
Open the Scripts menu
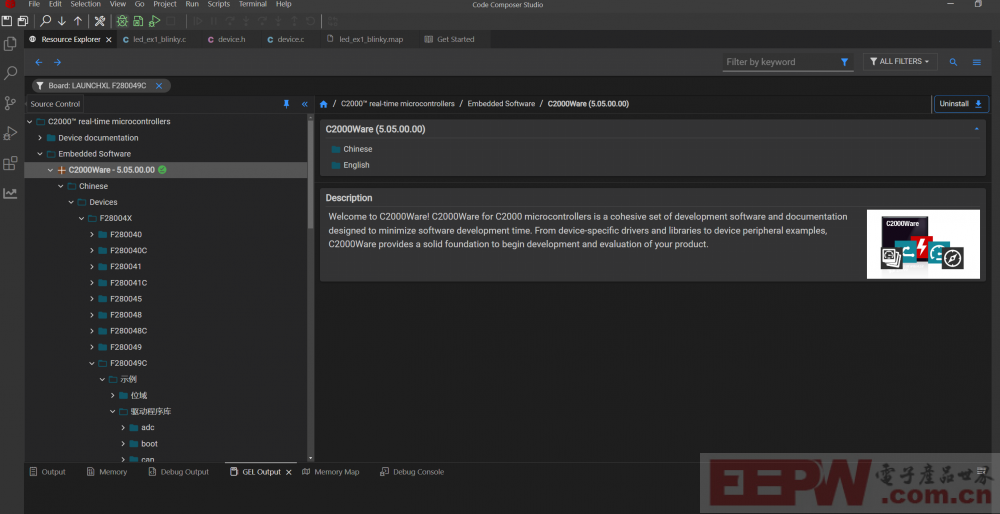coord(219,4)
